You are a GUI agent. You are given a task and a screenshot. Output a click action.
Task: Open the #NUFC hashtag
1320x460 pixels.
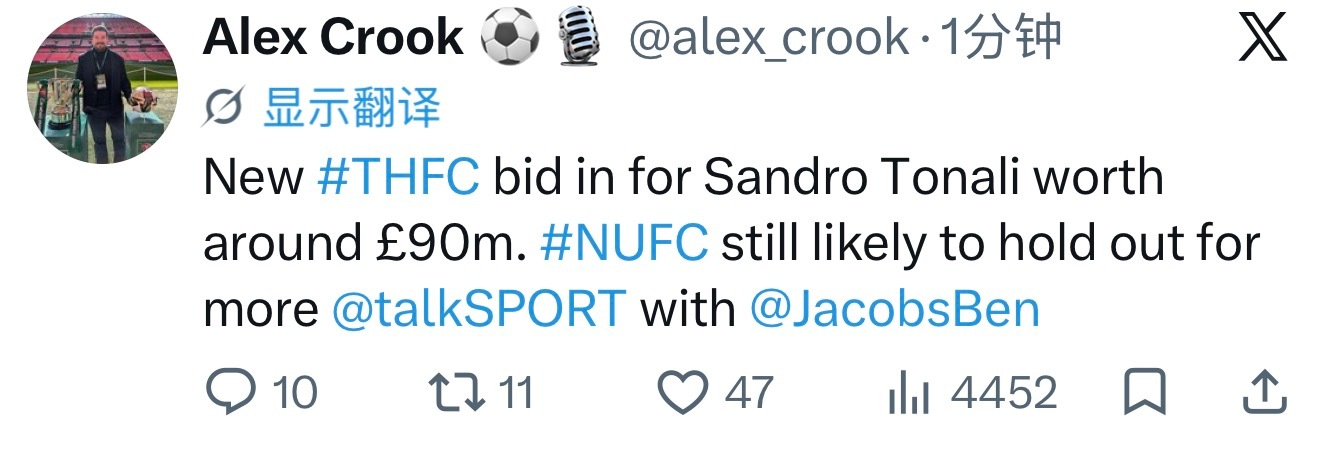tap(624, 243)
